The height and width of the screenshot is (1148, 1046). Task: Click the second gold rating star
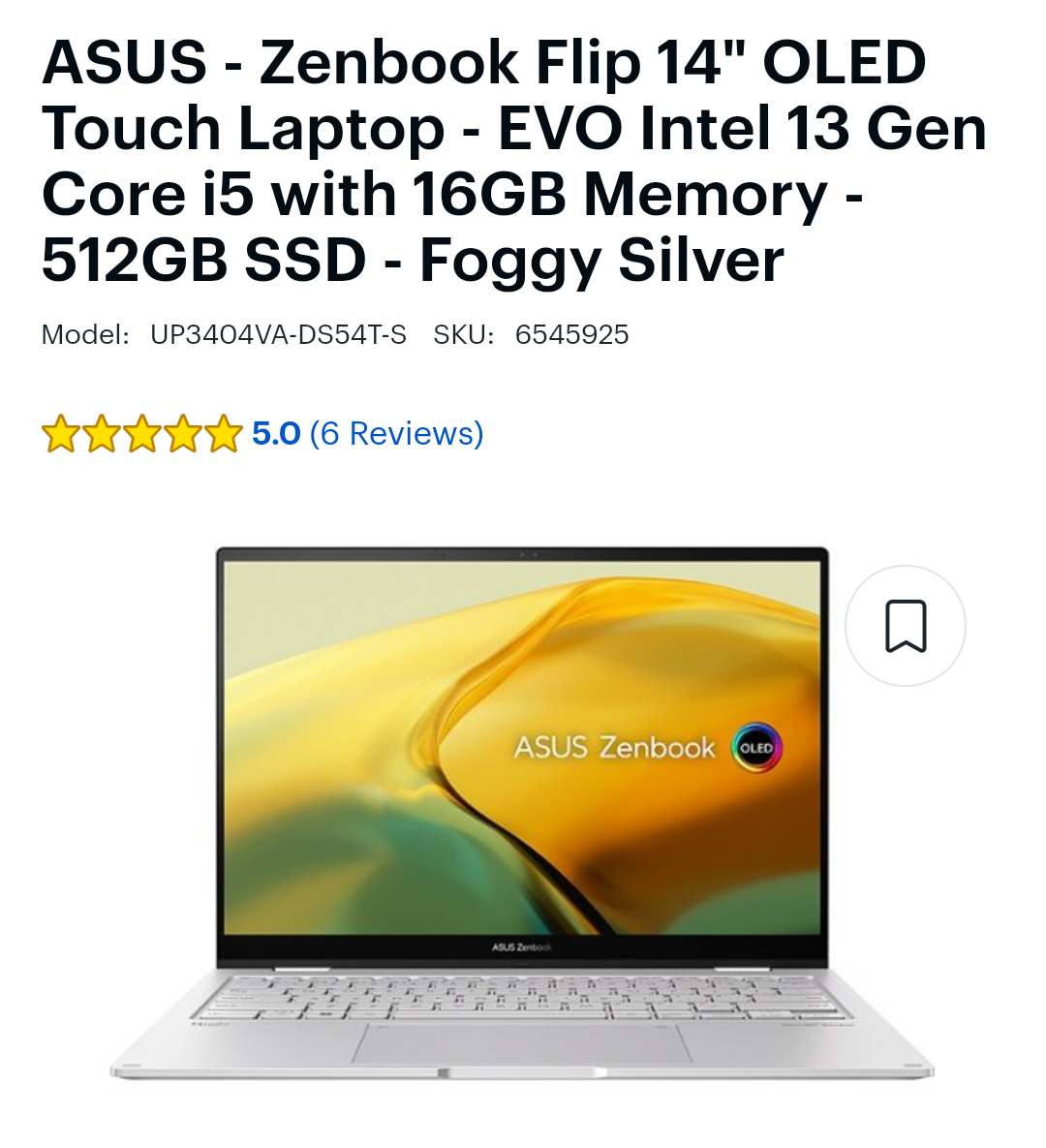[102, 434]
